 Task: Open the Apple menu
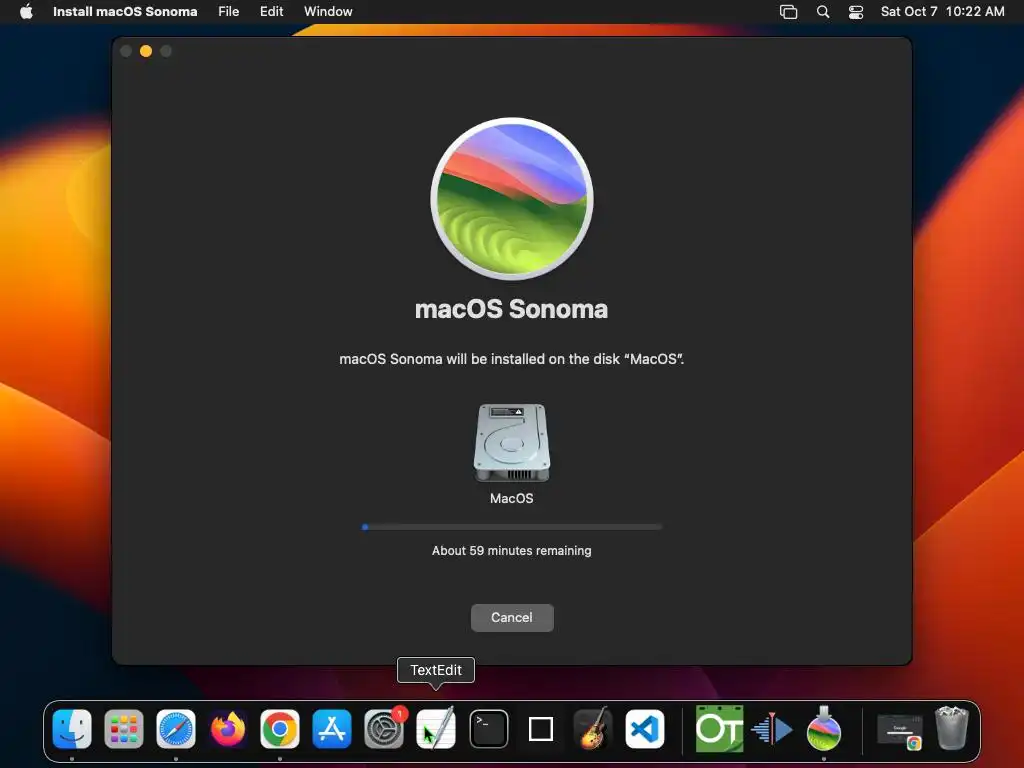(x=26, y=11)
